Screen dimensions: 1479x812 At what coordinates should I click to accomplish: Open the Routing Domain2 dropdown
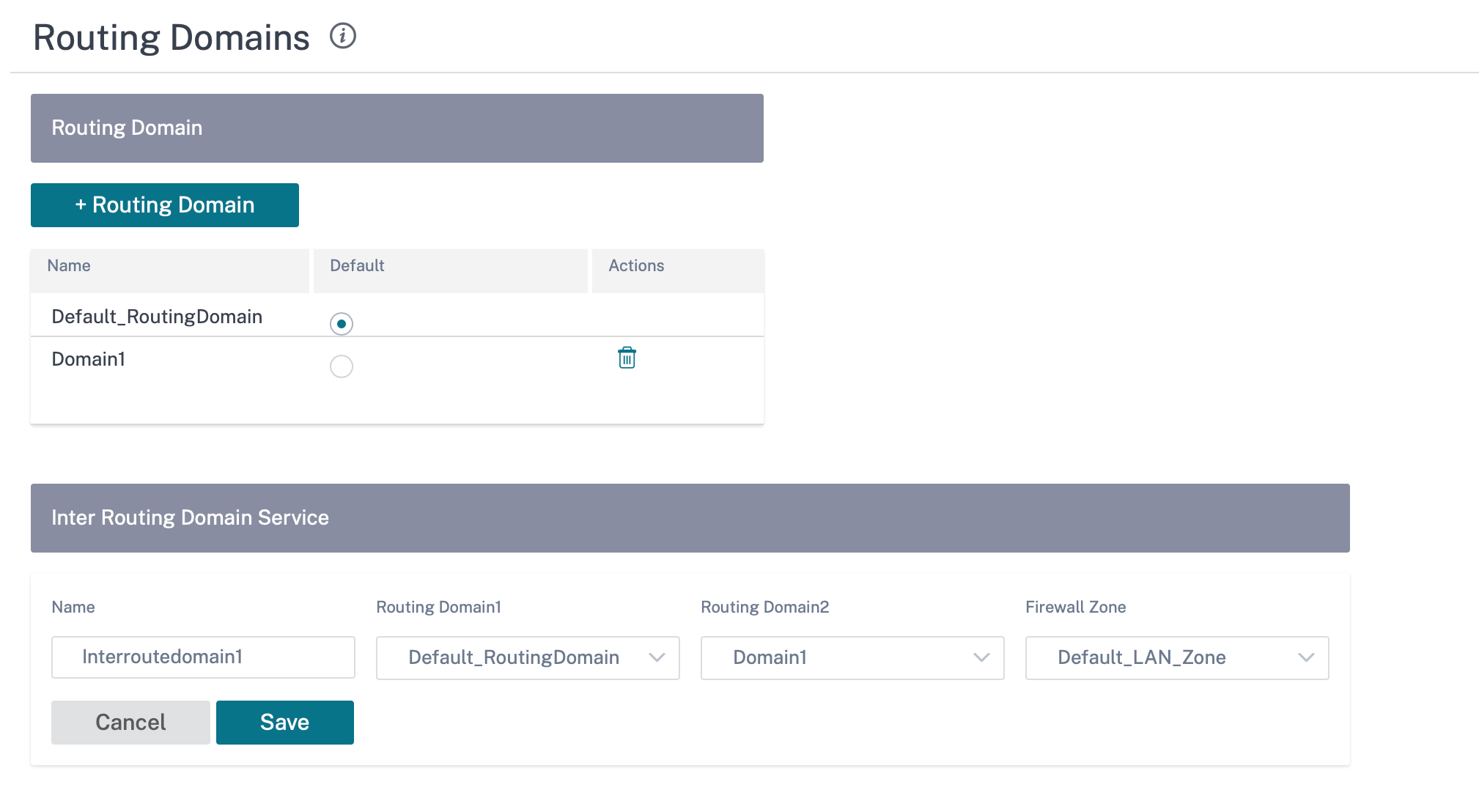pos(852,657)
